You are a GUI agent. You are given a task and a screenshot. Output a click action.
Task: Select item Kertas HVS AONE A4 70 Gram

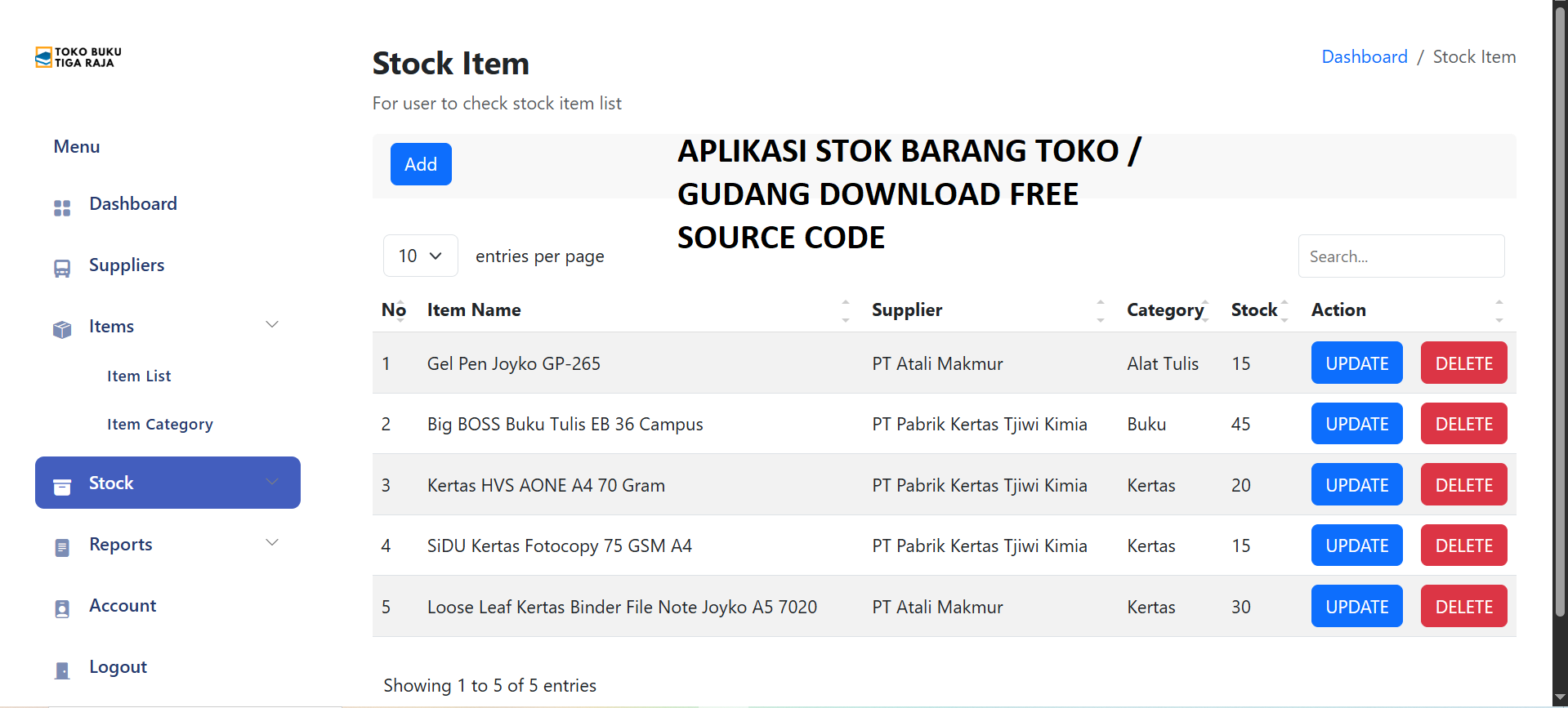[546, 485]
